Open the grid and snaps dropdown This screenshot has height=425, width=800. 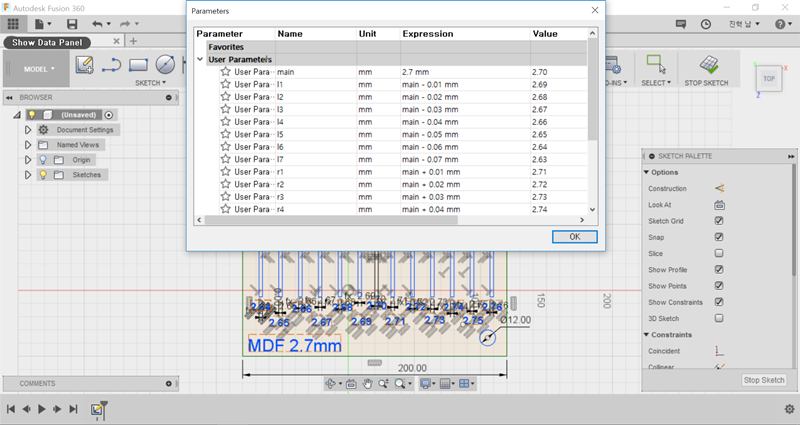446,384
